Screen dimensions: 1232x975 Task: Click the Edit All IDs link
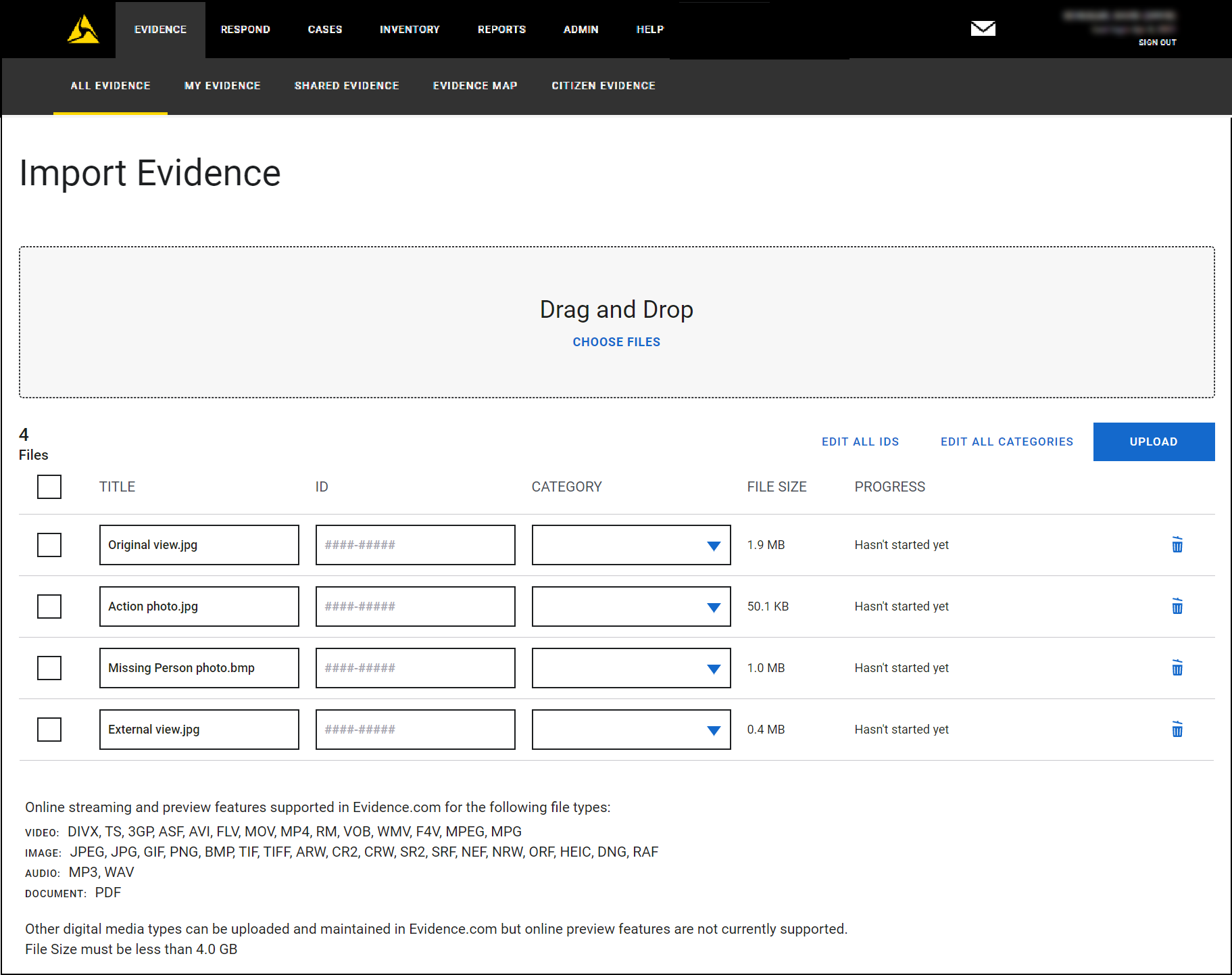tap(860, 442)
